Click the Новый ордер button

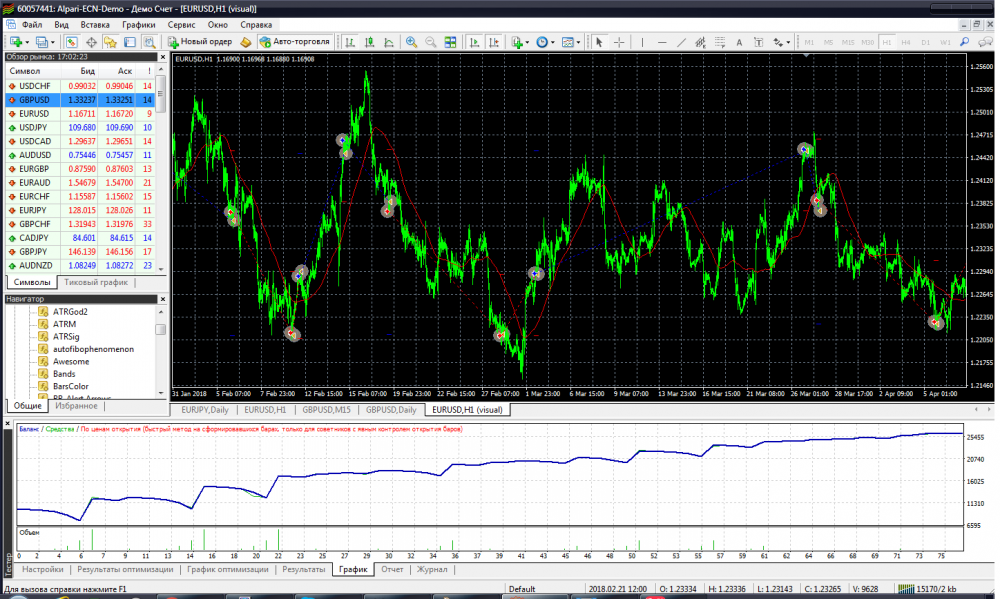pyautogui.click(x=200, y=42)
